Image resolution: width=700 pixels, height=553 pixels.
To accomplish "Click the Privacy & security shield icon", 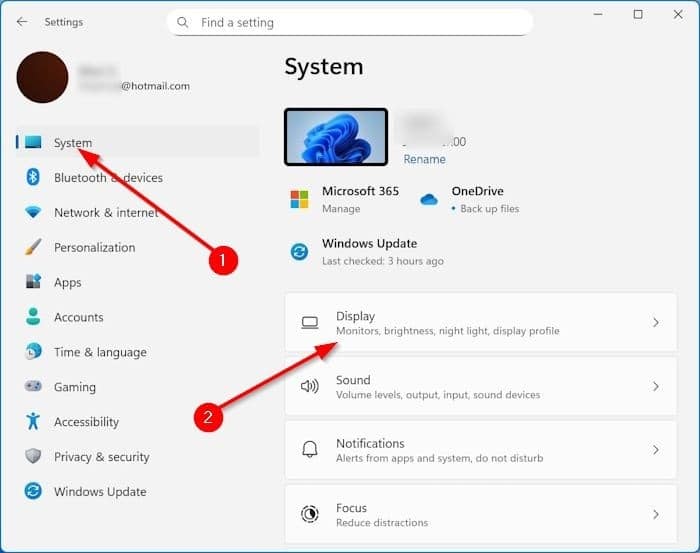I will [x=33, y=457].
